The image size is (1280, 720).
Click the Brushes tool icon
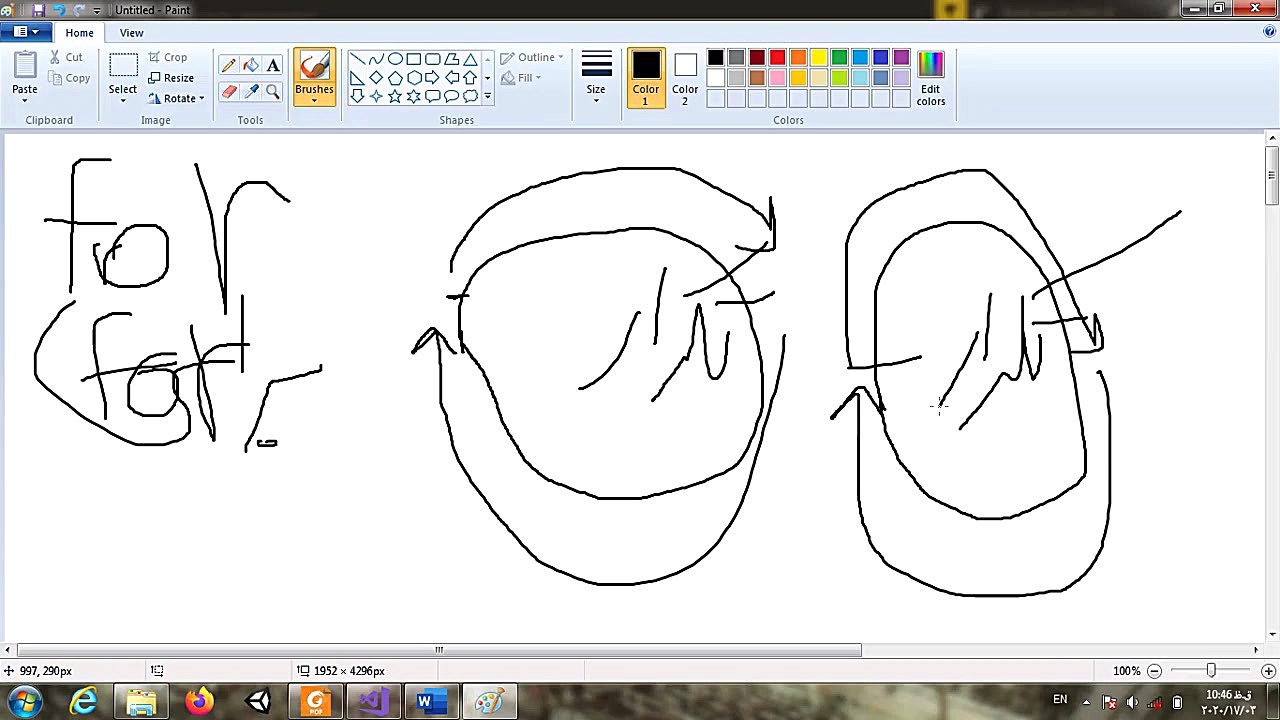click(x=314, y=67)
